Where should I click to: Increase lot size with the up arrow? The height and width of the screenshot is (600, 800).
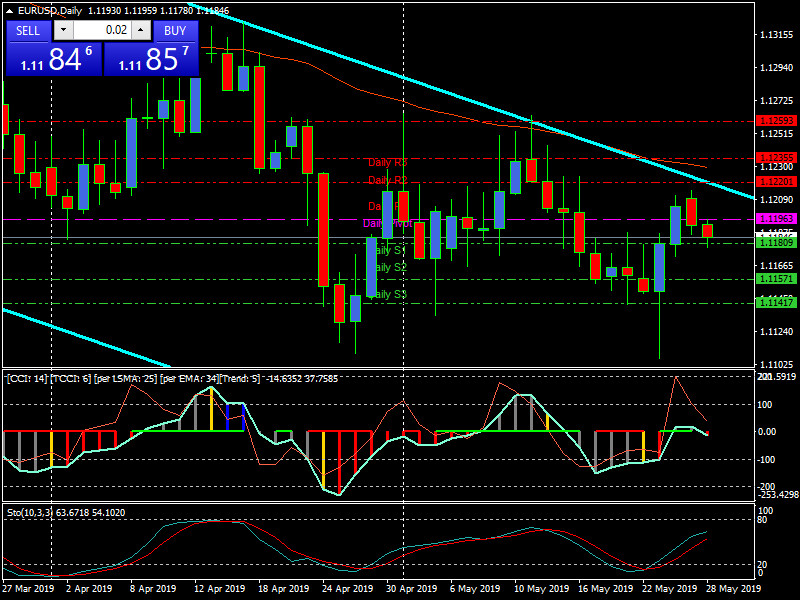click(140, 30)
